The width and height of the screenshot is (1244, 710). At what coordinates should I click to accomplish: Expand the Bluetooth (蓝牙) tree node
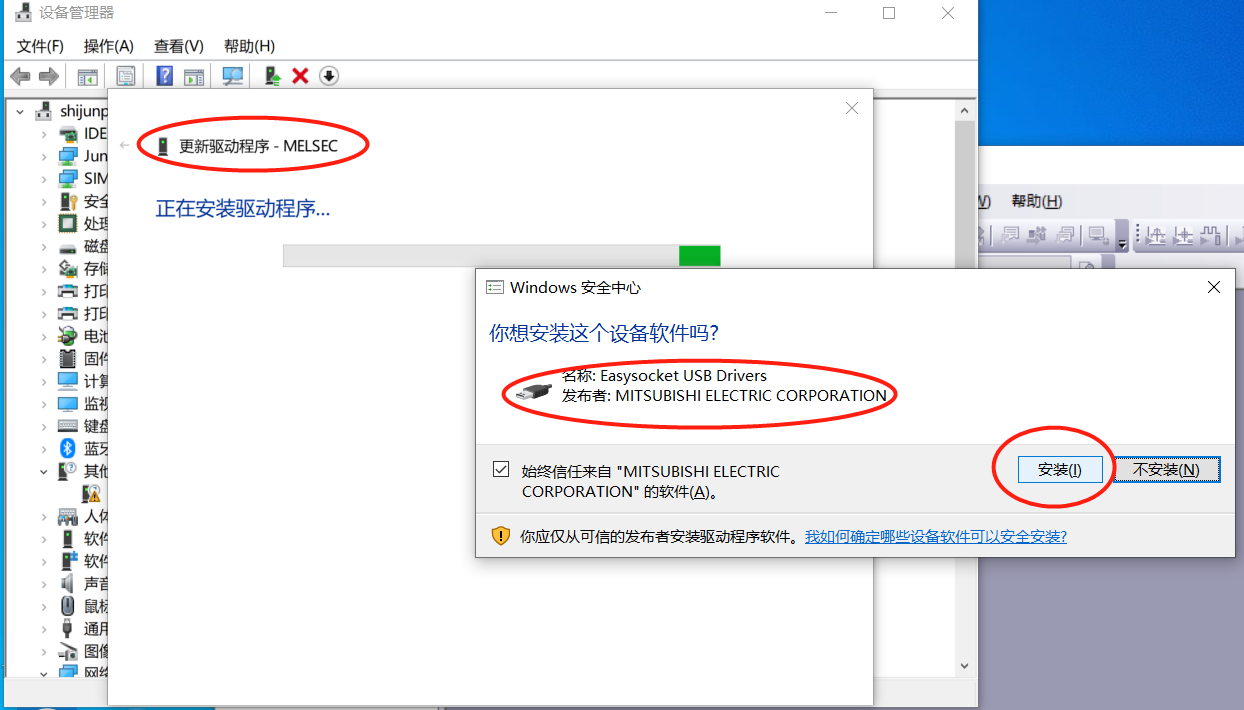[44, 449]
